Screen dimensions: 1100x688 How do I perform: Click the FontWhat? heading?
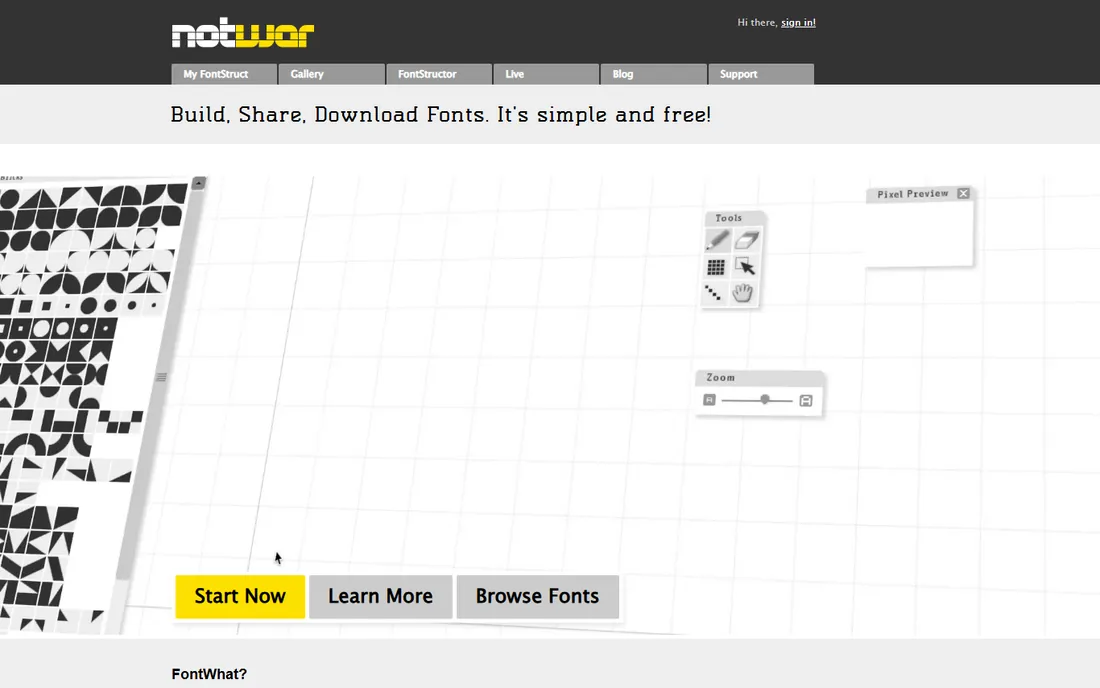209,674
